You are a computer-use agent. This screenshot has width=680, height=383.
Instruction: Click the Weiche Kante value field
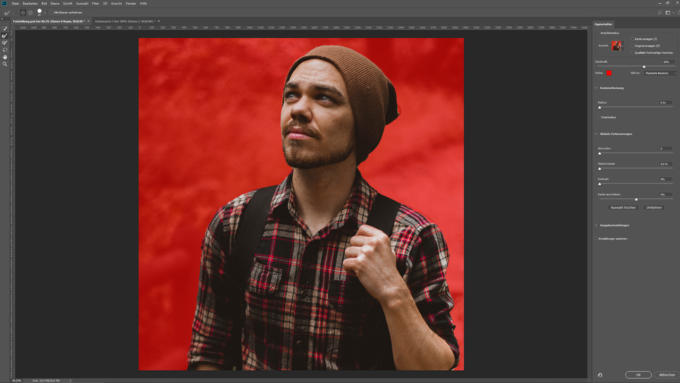coord(666,164)
